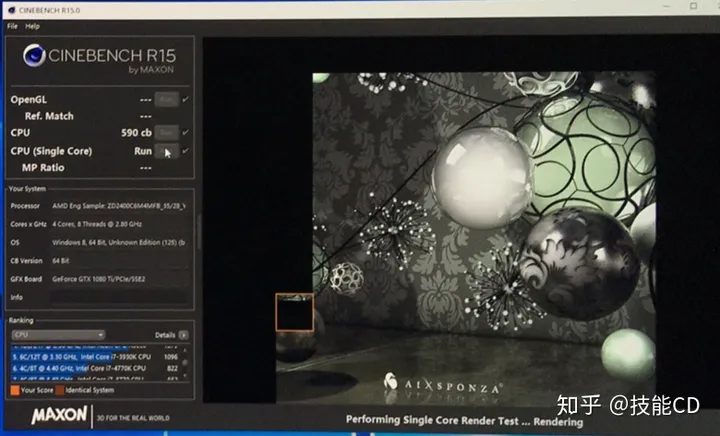This screenshot has width=720, height=436.
Task: Click the Cinebench R15 logo icon
Action: point(34,56)
